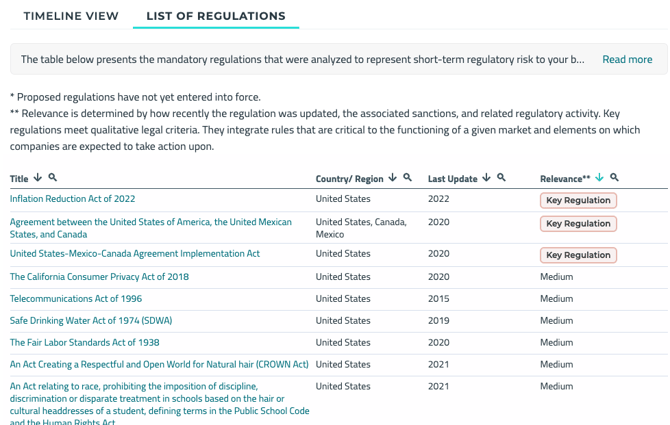This screenshot has width=670, height=425.
Task: Open Telecommunications Act of 1996
Action: (x=76, y=299)
